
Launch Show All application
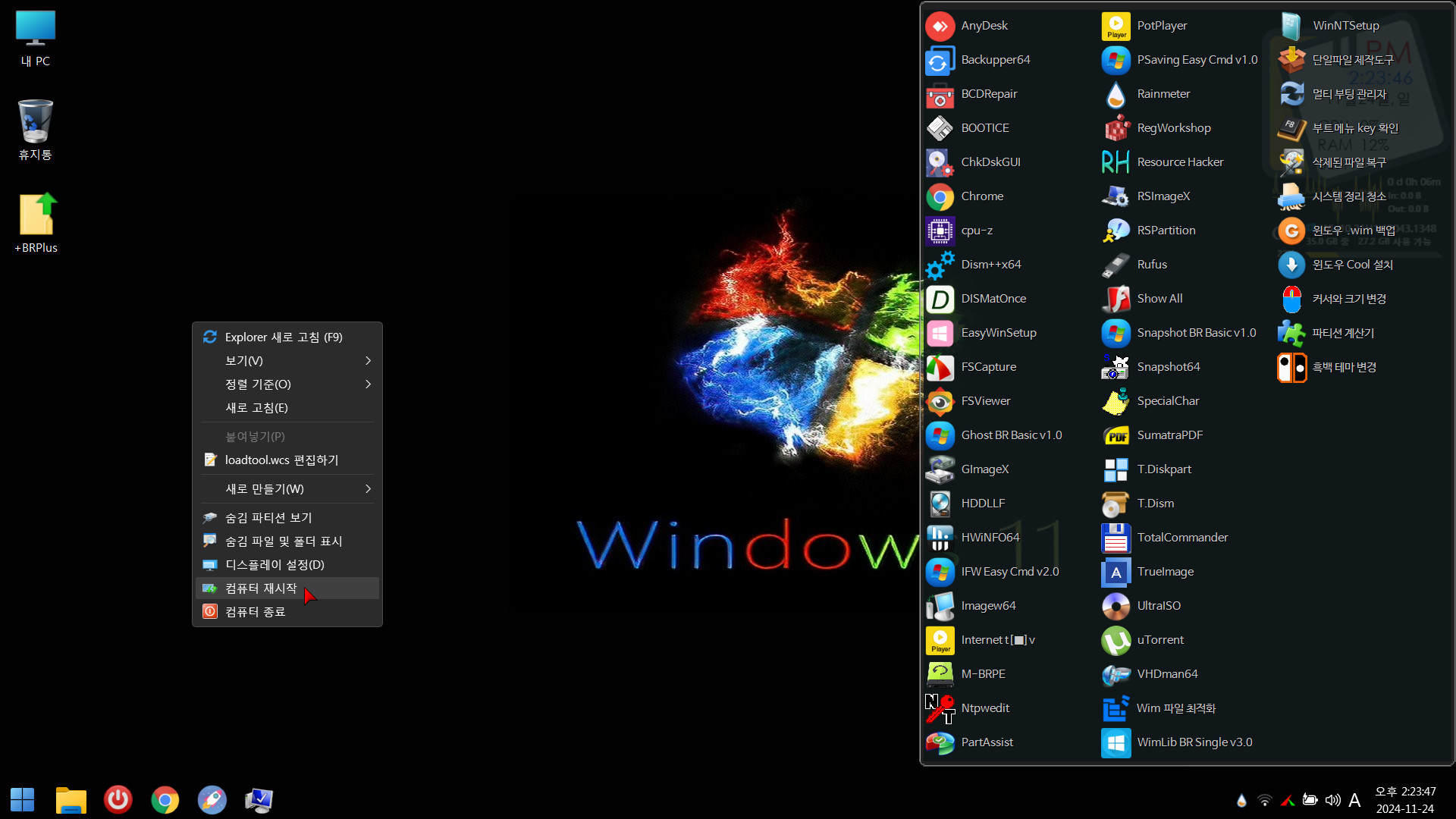(1143, 299)
